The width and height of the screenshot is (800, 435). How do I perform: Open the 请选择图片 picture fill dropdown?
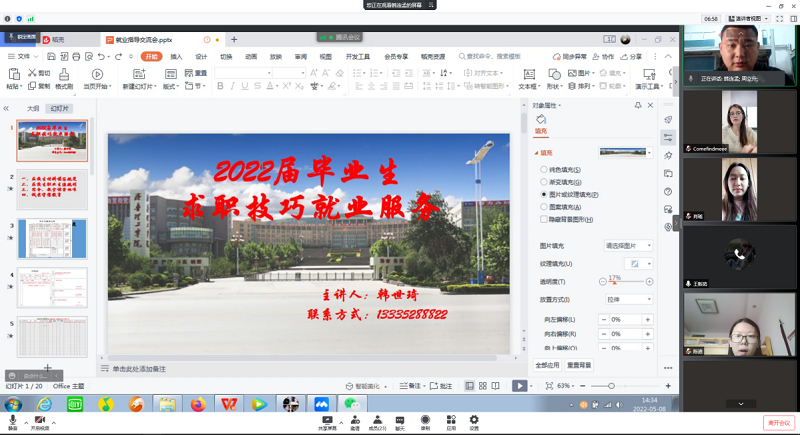point(627,245)
